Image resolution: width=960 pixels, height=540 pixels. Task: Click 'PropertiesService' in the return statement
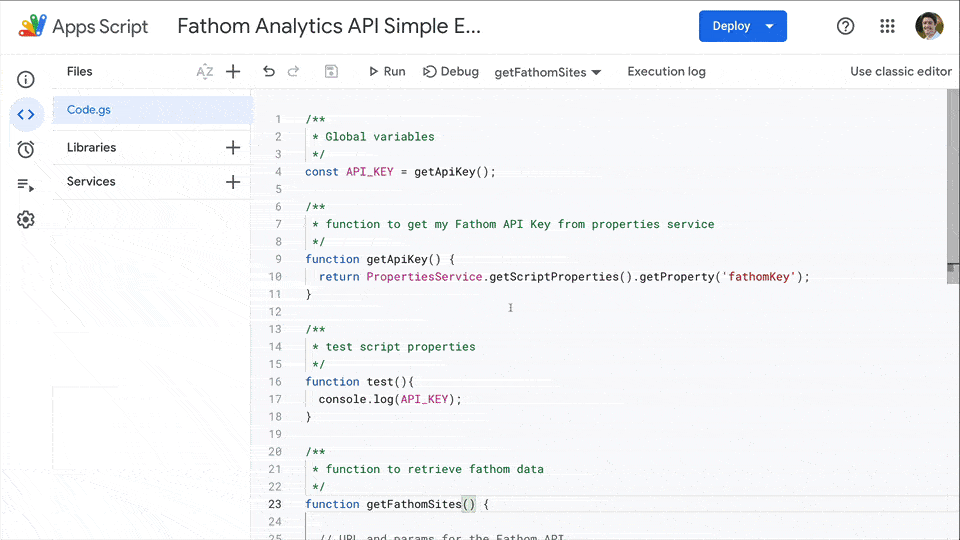pyautogui.click(x=424, y=277)
